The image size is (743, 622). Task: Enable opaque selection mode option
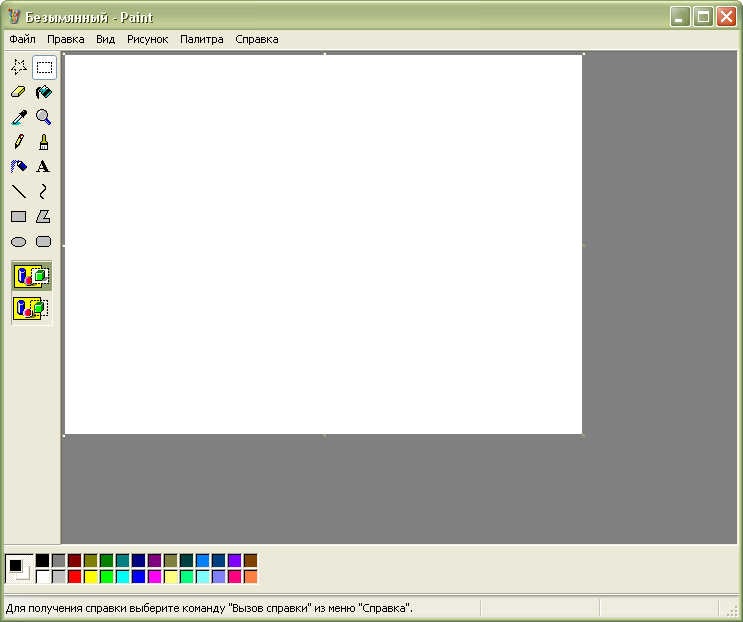click(x=31, y=276)
